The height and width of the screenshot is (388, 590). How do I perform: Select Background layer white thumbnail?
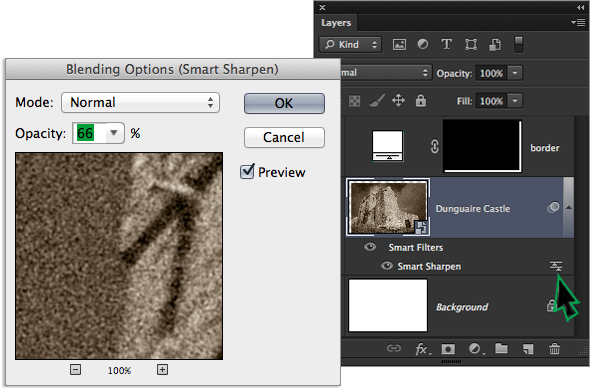coord(388,305)
